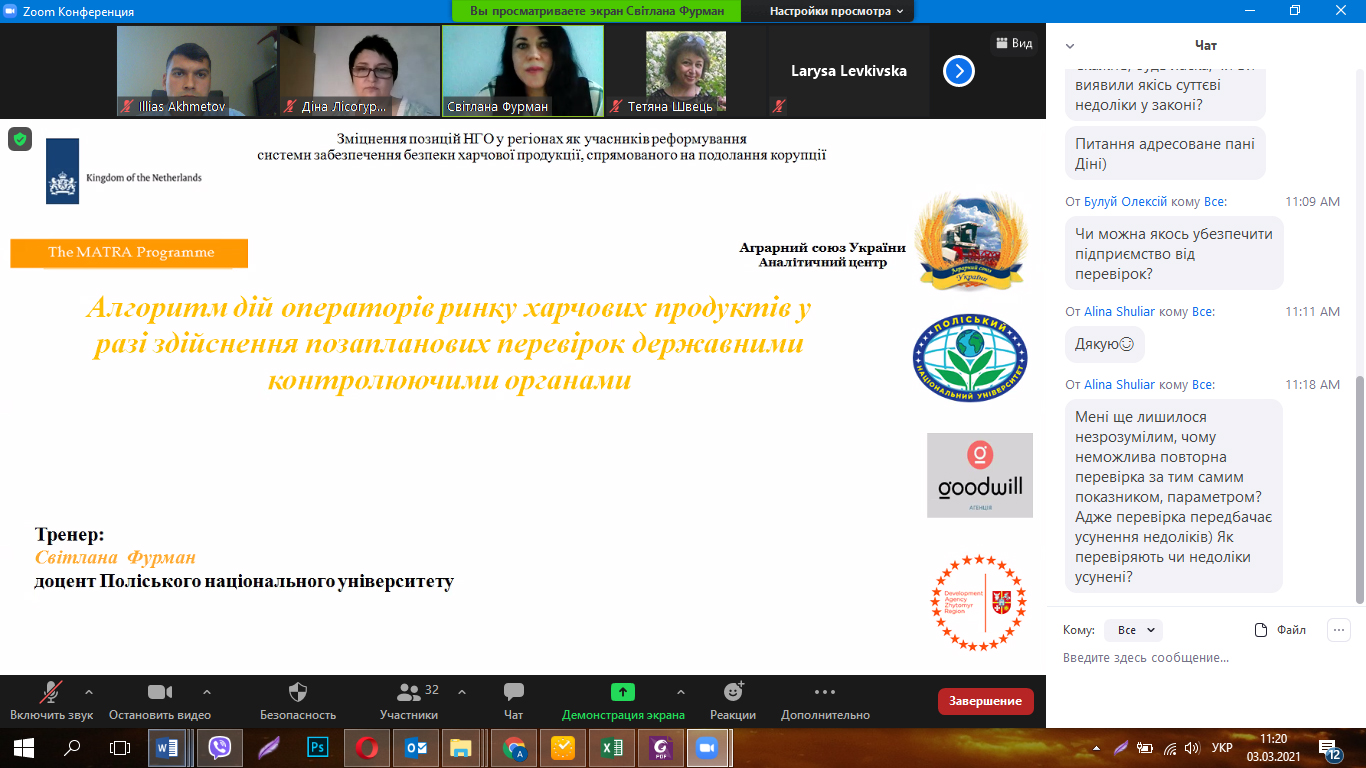Click the More (Дополнительно) three-dots icon
Screen dimensions: 1366x768
pos(825,691)
